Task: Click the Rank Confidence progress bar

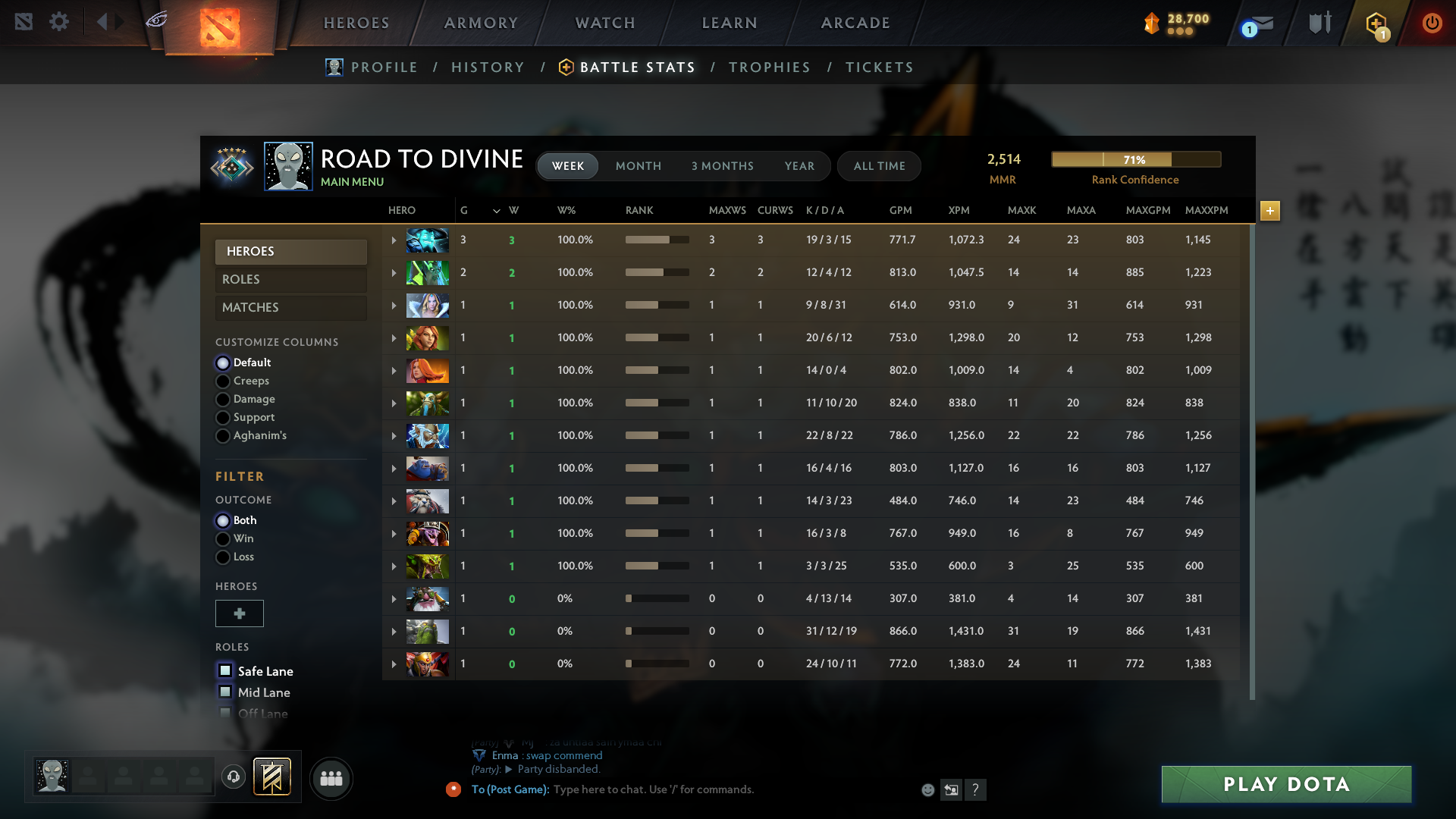Action: 1135,159
